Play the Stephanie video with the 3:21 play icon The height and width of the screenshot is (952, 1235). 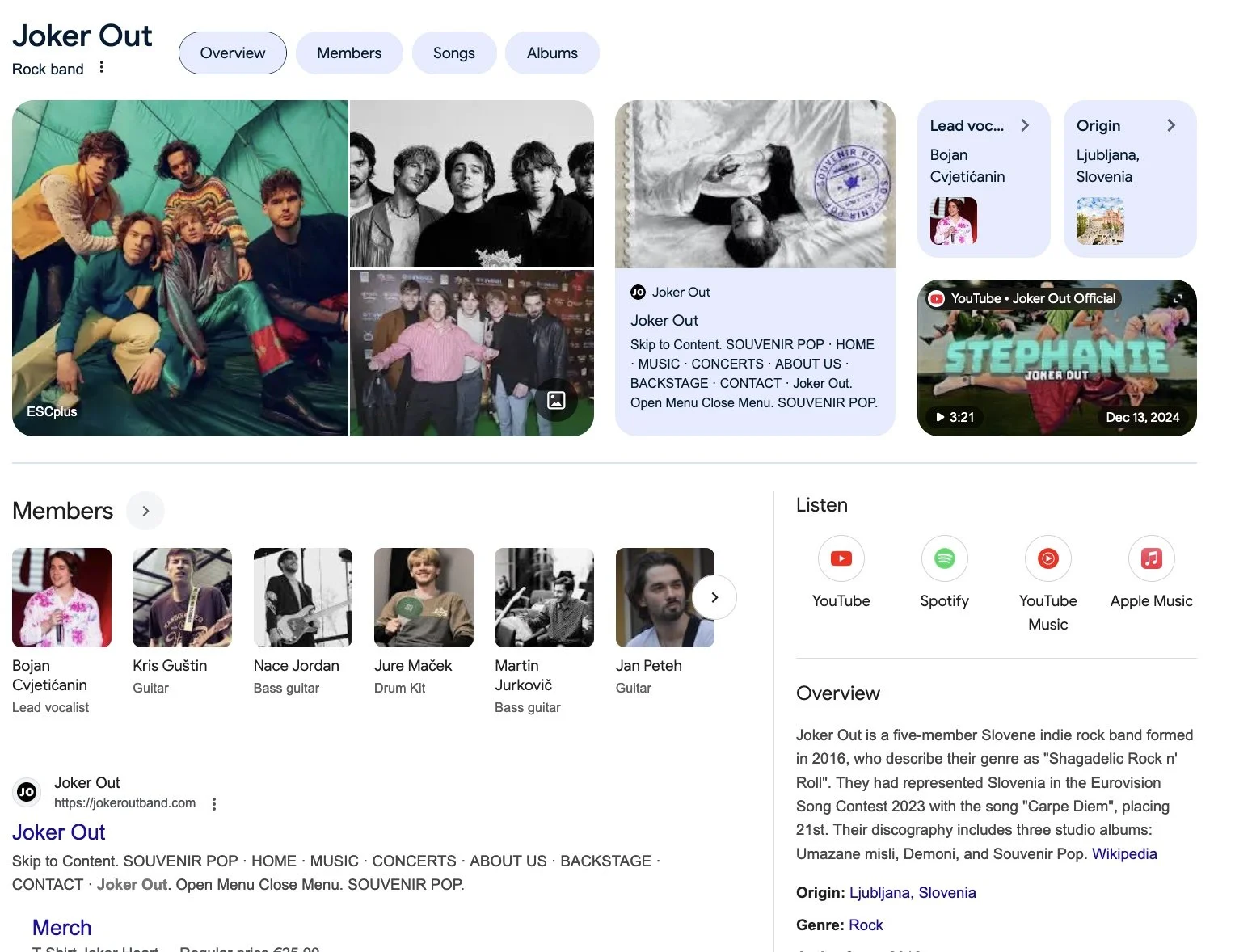[940, 418]
